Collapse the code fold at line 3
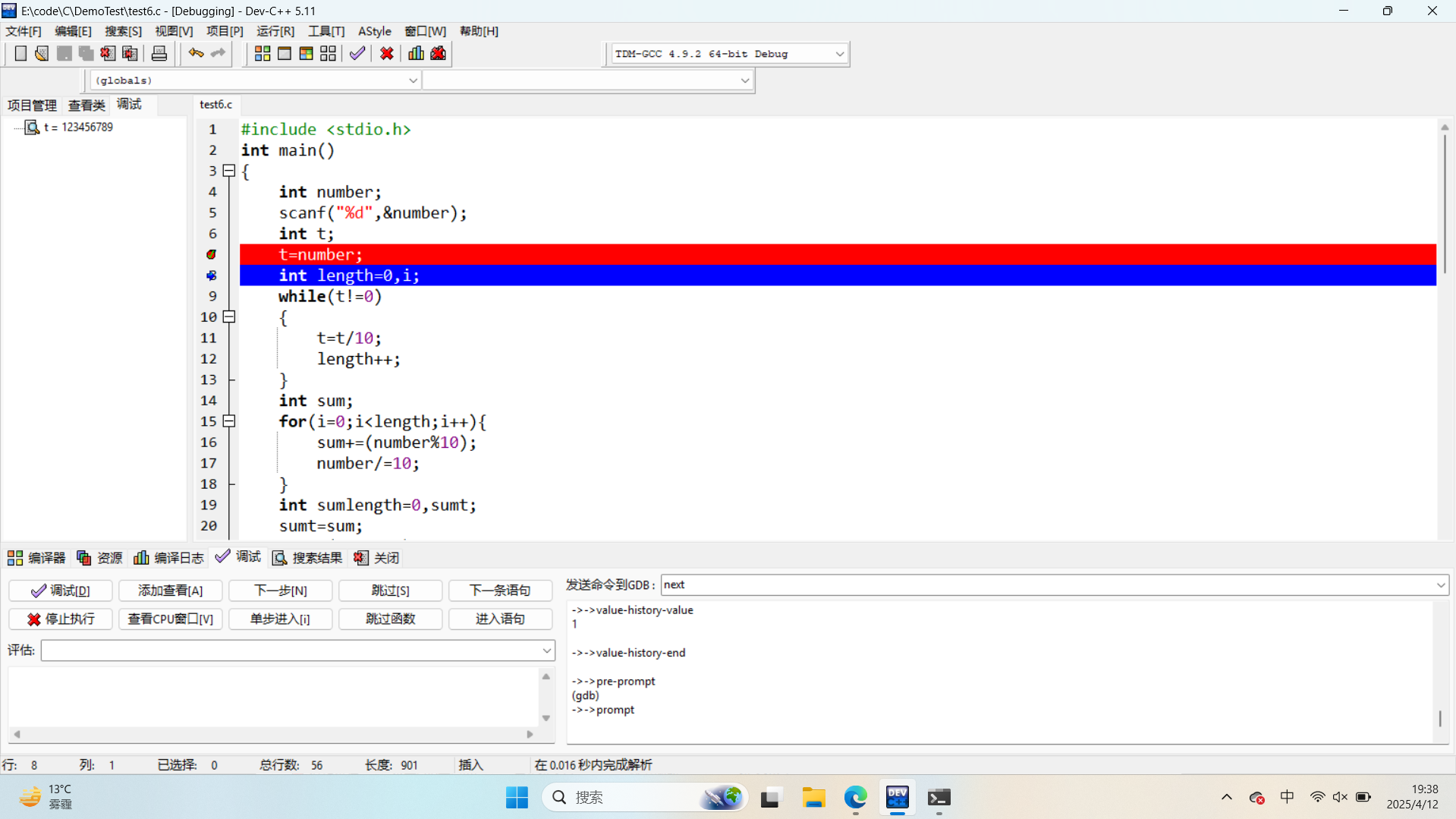 click(x=229, y=171)
